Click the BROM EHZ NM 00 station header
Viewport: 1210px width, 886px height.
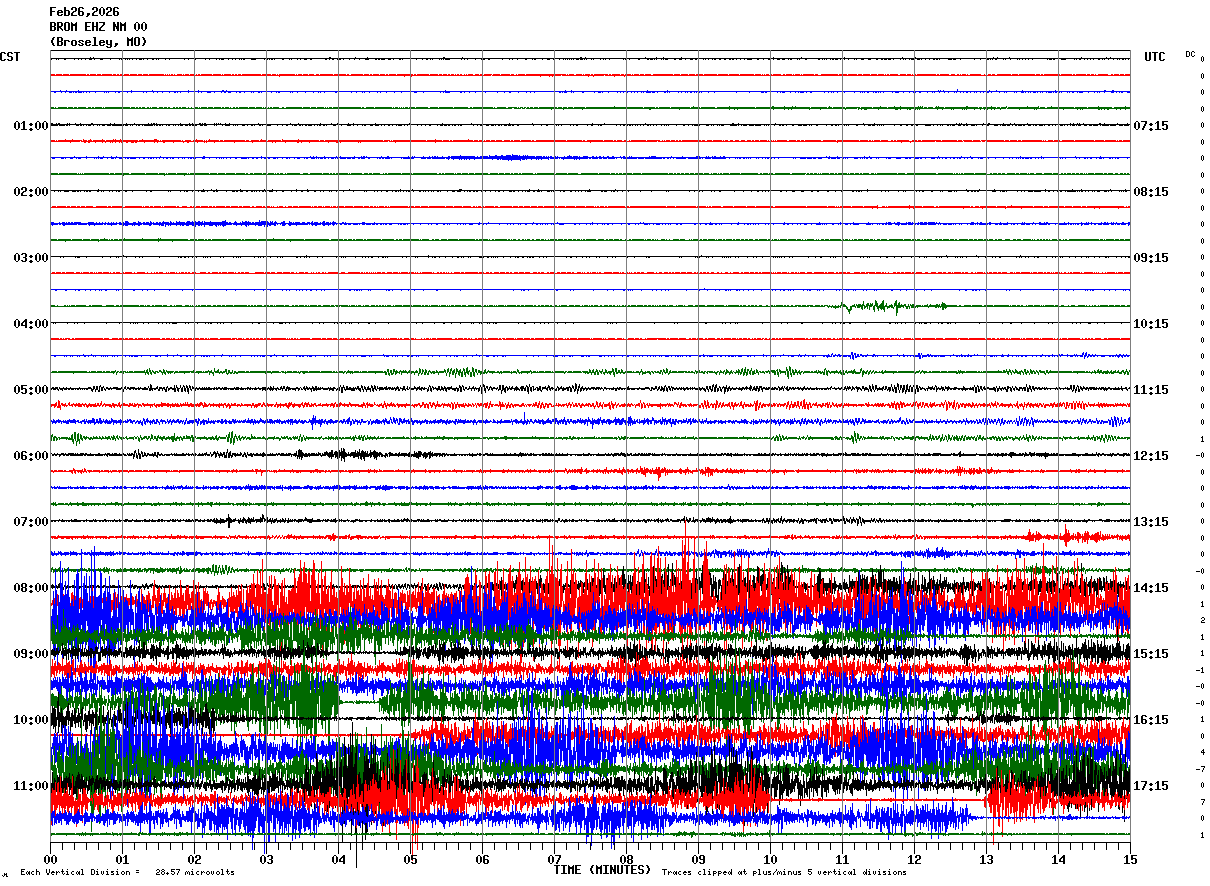[x=98, y=27]
